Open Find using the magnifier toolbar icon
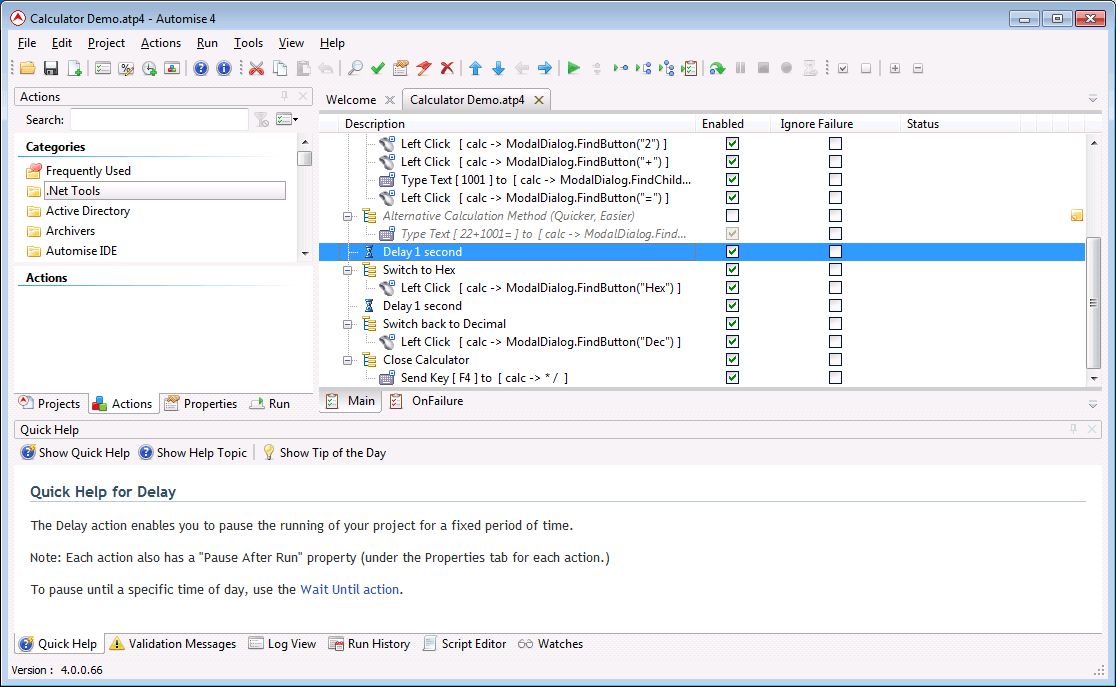 pyautogui.click(x=354, y=68)
